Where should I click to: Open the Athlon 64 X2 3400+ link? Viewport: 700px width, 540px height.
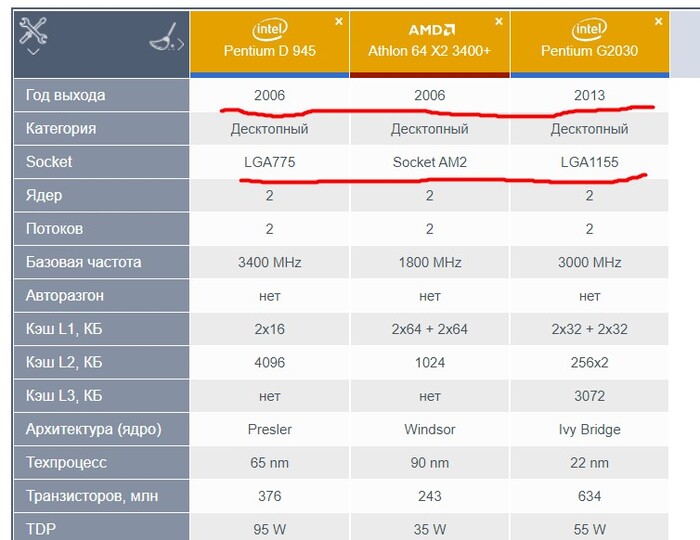point(430,51)
